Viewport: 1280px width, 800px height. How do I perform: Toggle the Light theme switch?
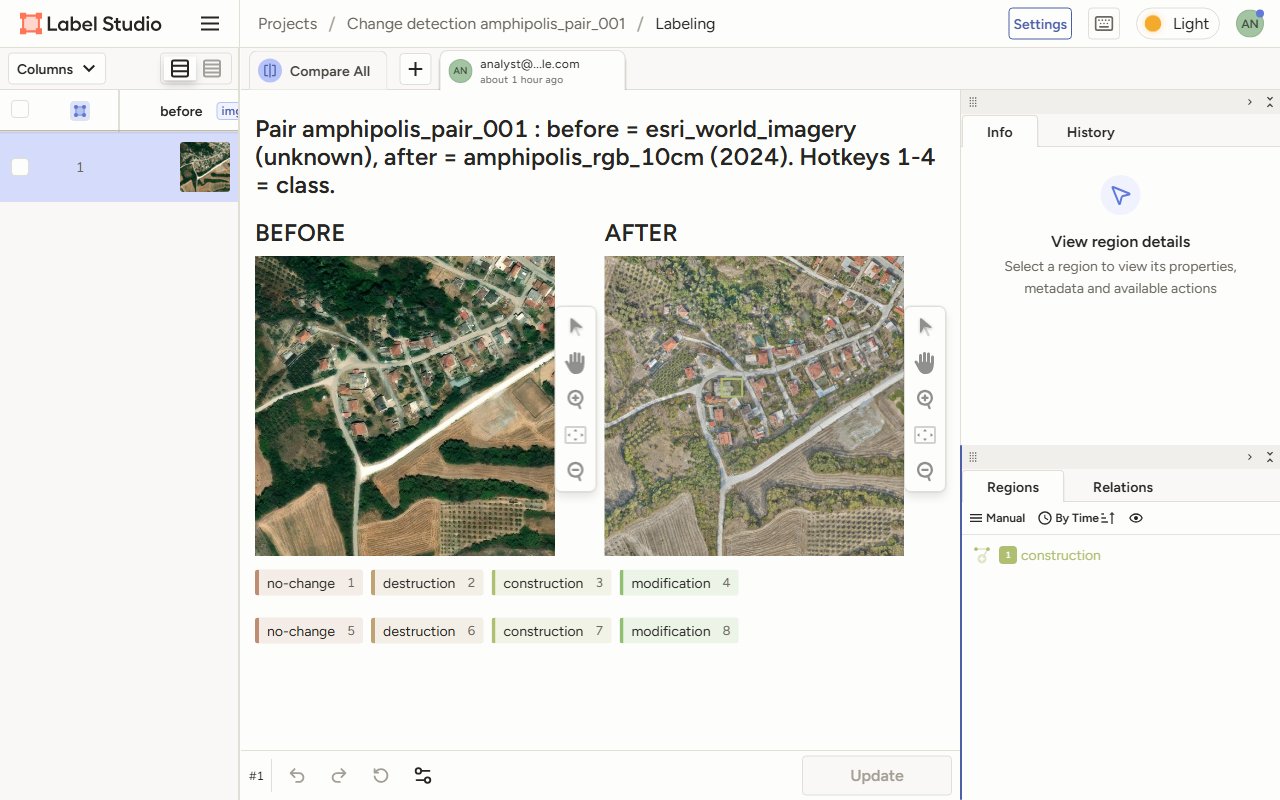tap(1178, 24)
